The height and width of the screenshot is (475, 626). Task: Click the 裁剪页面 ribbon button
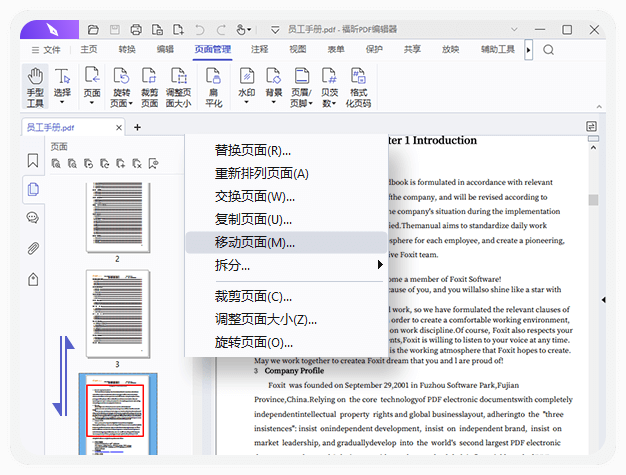point(149,87)
